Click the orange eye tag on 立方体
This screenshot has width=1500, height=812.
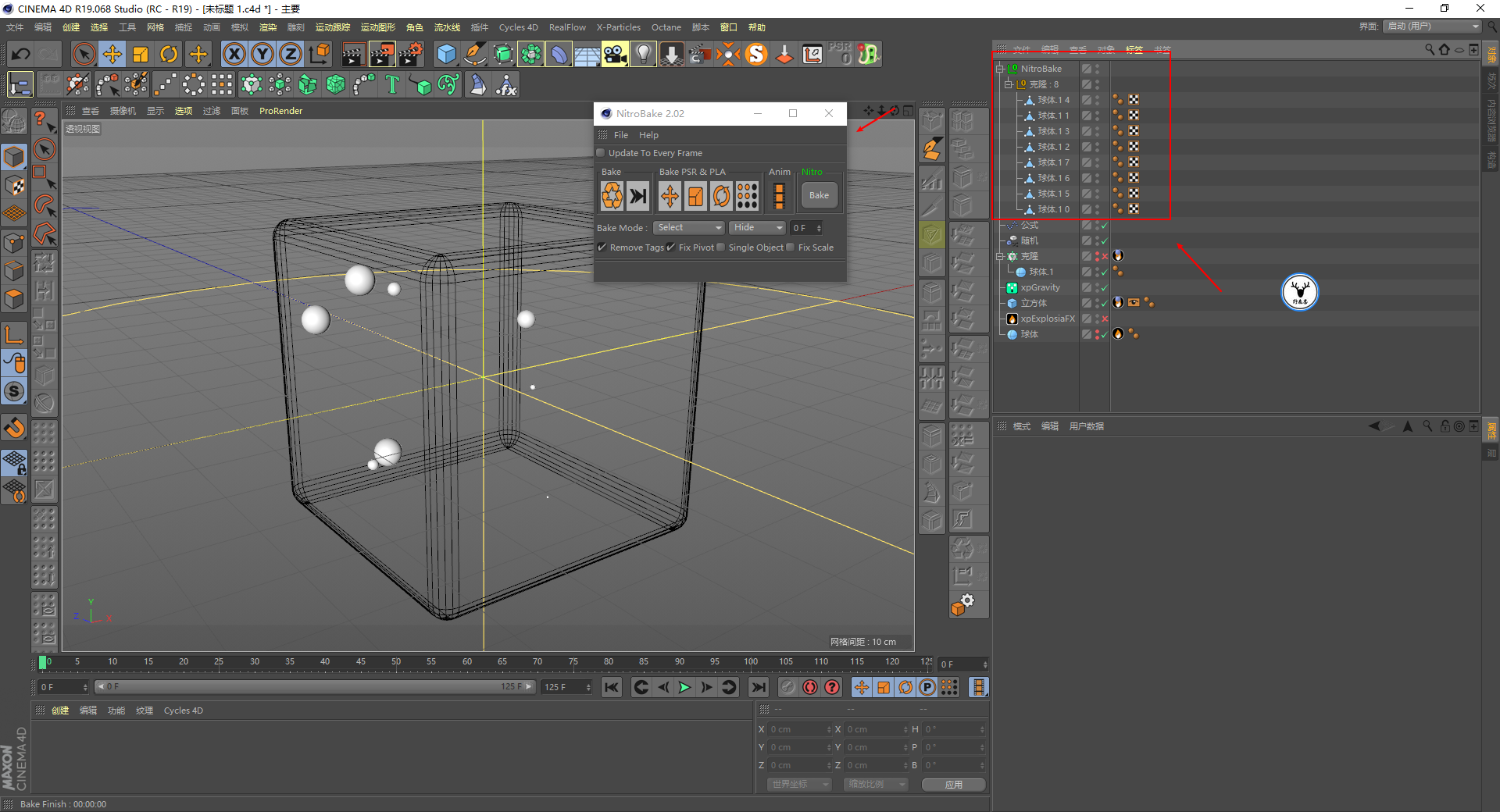point(1134,303)
